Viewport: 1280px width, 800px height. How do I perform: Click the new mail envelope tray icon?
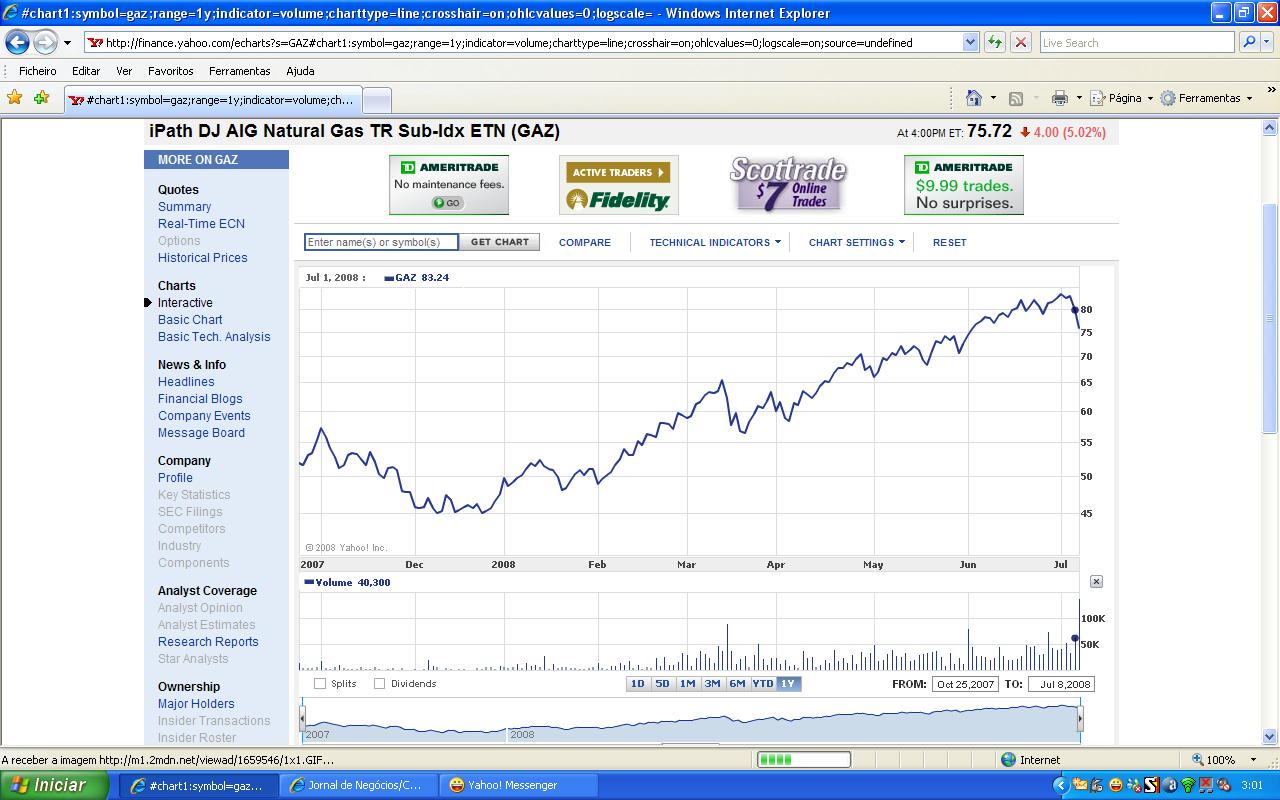1080,785
